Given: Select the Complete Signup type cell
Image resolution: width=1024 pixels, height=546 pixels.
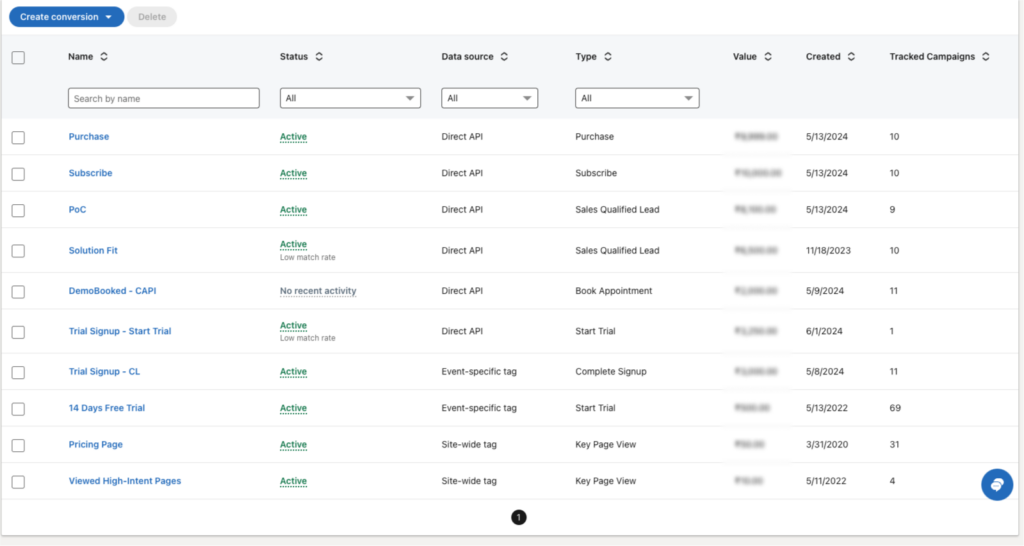Looking at the screenshot, I should (x=611, y=372).
